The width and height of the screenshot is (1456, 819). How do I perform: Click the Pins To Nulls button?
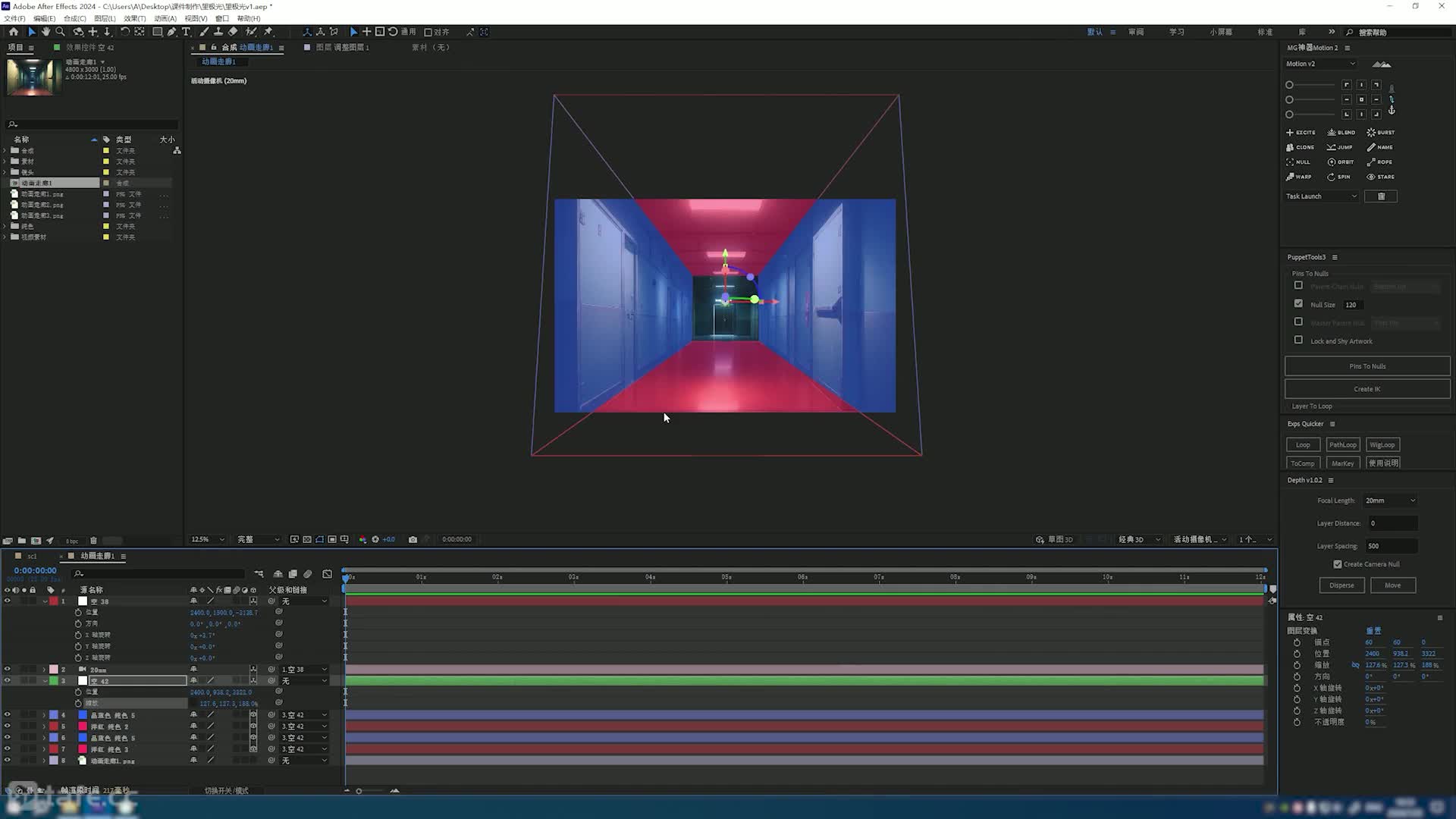point(1367,366)
